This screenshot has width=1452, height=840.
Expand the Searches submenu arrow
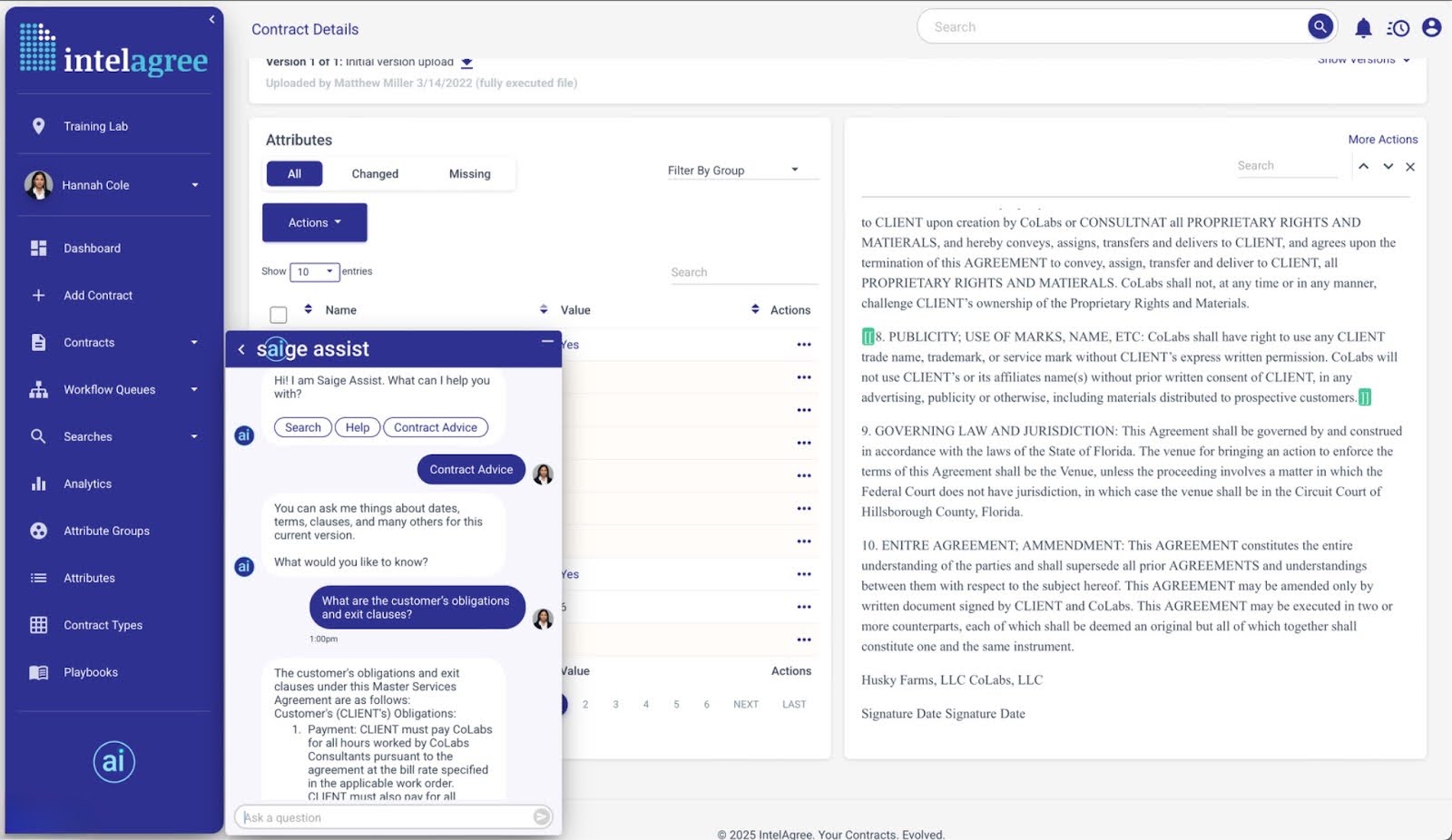194,436
